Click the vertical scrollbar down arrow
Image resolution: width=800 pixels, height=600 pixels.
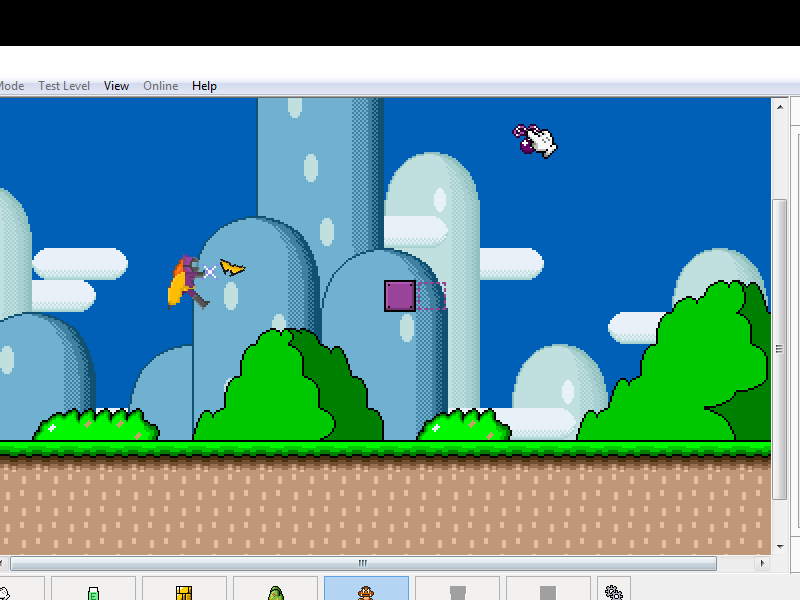[x=780, y=546]
